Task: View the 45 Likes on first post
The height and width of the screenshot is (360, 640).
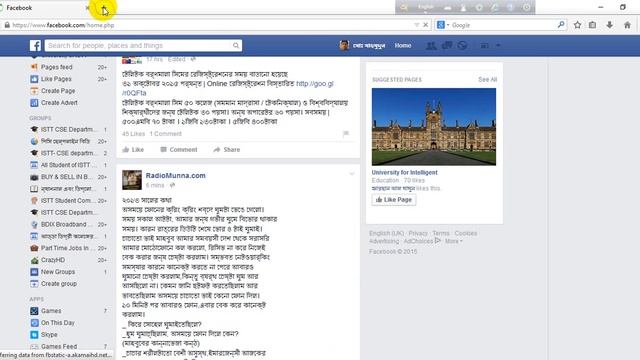Action: [x=133, y=133]
